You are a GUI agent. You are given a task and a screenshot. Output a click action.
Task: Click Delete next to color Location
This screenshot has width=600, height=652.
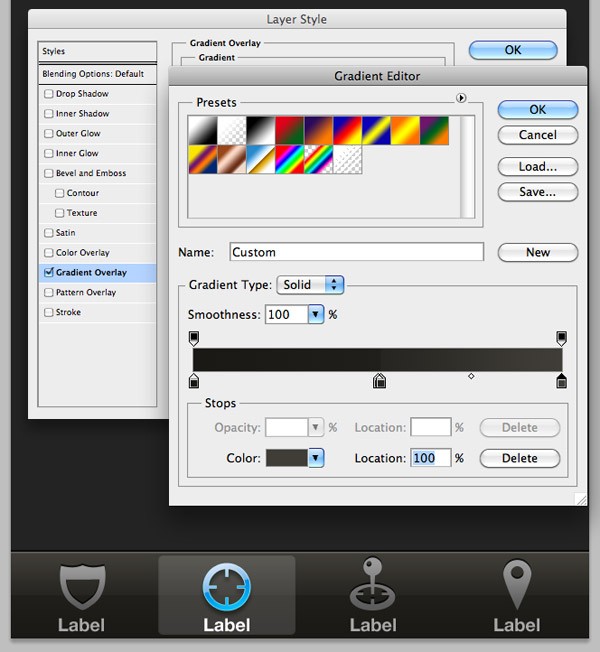coord(520,458)
